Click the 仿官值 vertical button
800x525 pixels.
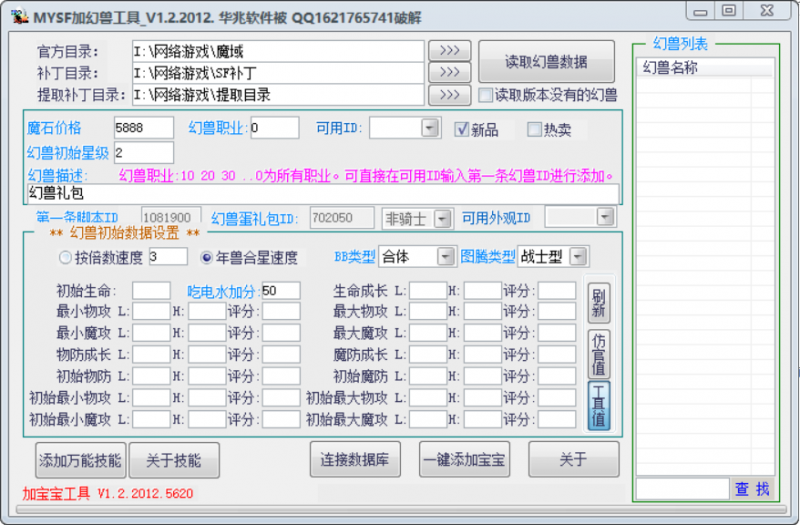tap(599, 354)
